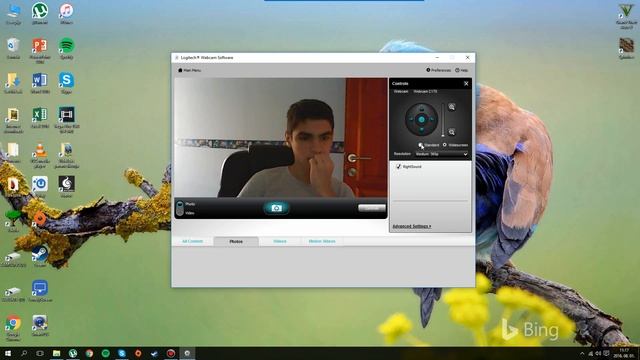
Task: Select the Steam desktop shortcut
Action: pyautogui.click(x=40, y=256)
